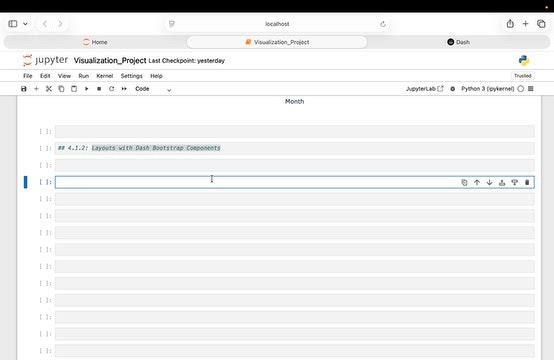The height and width of the screenshot is (360, 554).
Task: Restart the kernel with the circular arrow
Action: coord(112,89)
